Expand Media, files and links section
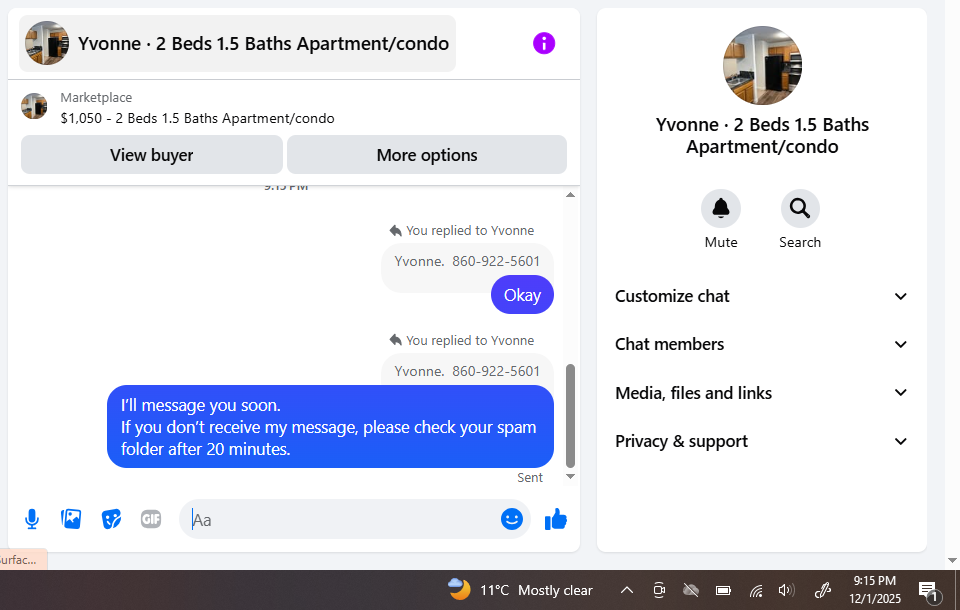Viewport: 960px width, 610px height. coord(761,393)
